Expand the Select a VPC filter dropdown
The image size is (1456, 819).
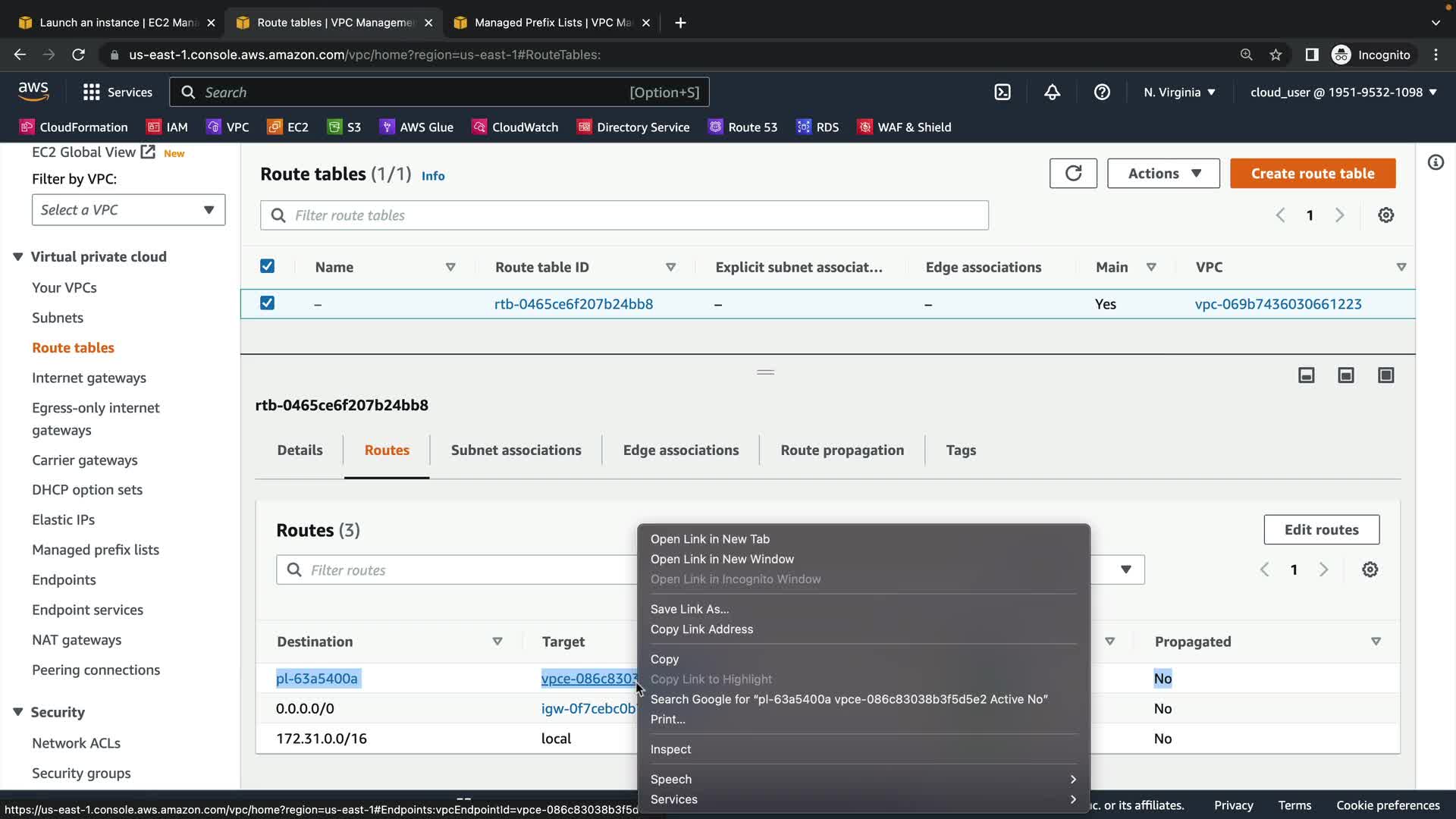pos(128,210)
